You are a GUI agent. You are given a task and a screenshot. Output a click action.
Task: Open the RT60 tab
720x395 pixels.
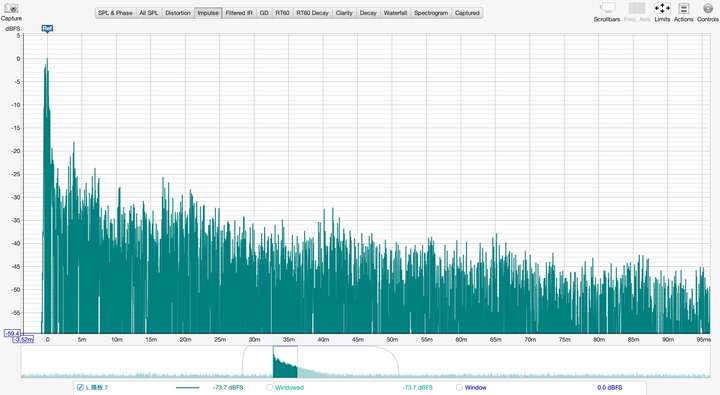[x=282, y=13]
